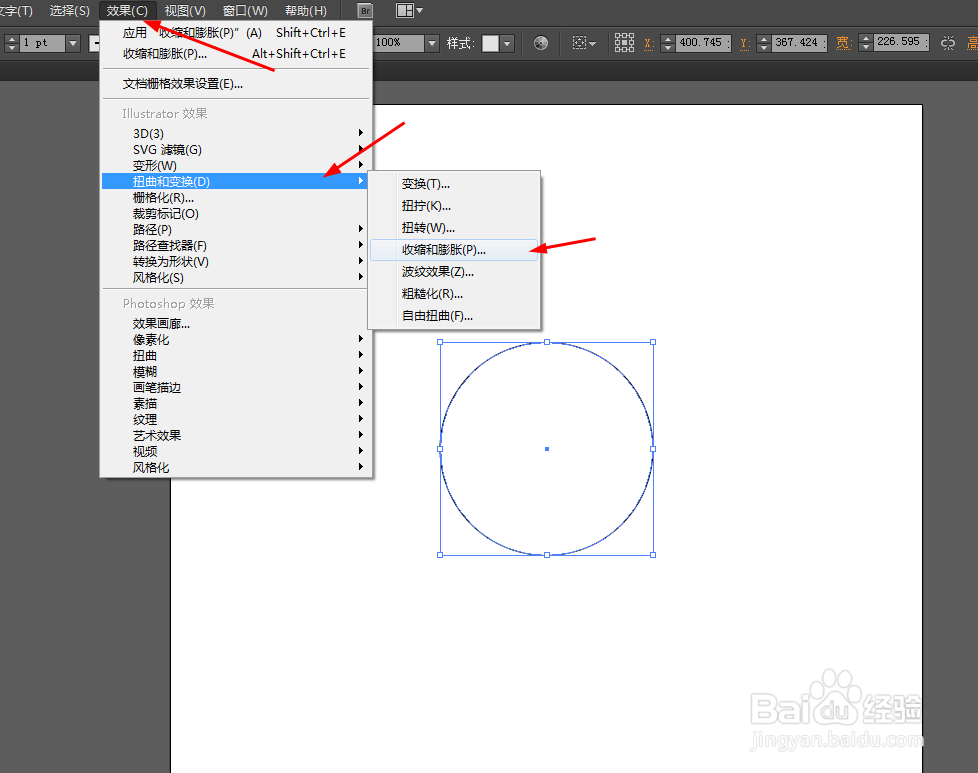Click the opacity 100% field
This screenshot has width=978, height=773.
tap(399, 43)
